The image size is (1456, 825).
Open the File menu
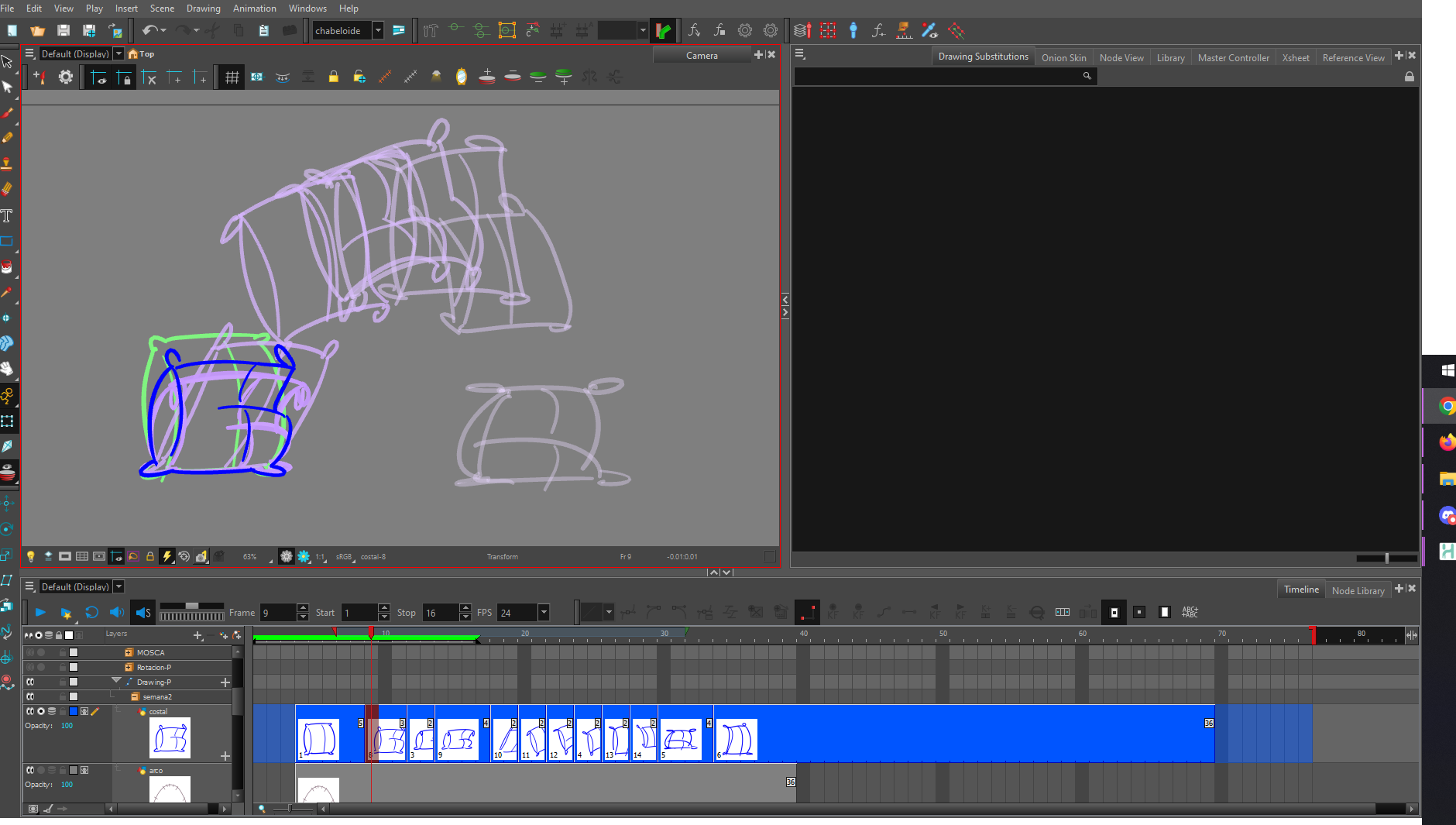coord(8,8)
